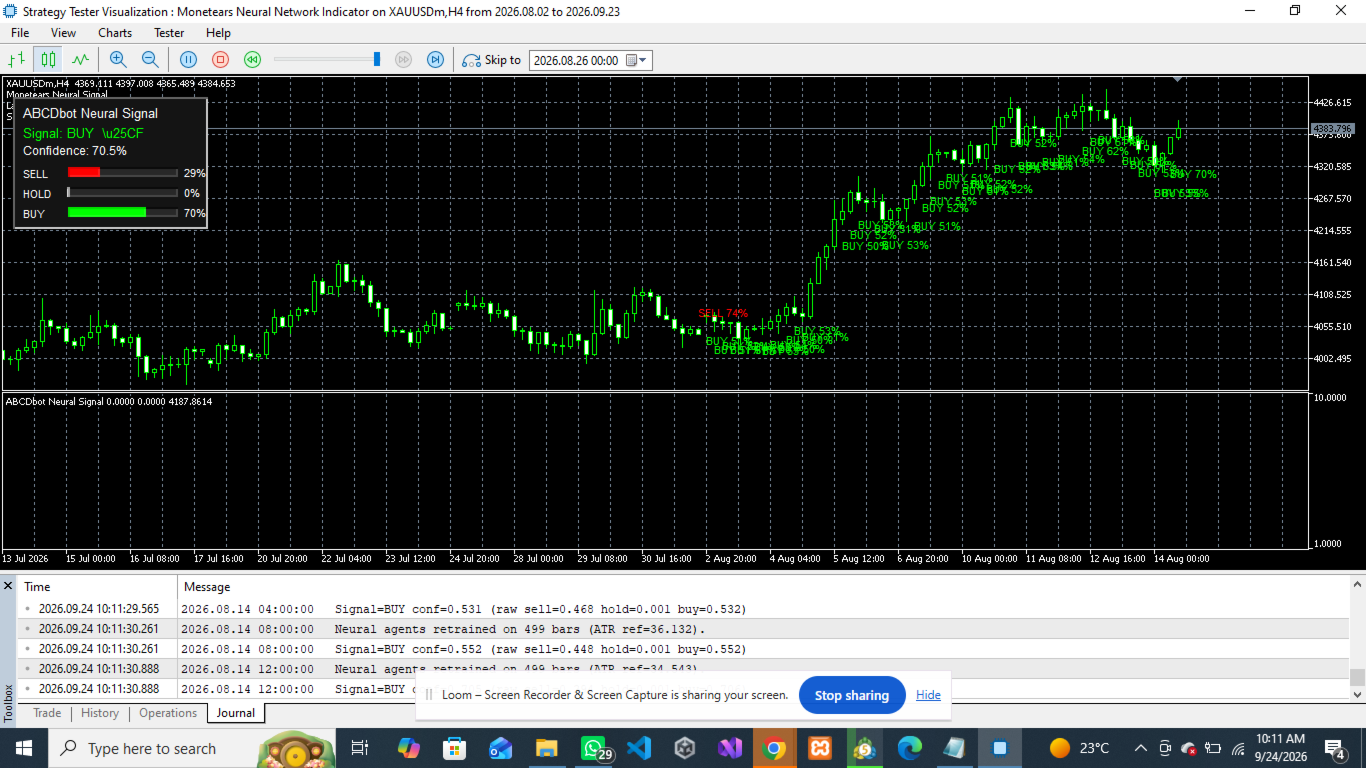The width and height of the screenshot is (1366, 768).
Task: Close the Toolbox panel with X
Action: click(8, 585)
